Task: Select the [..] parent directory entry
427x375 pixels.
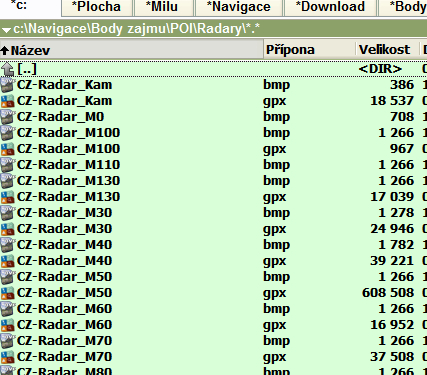Action: point(27,69)
